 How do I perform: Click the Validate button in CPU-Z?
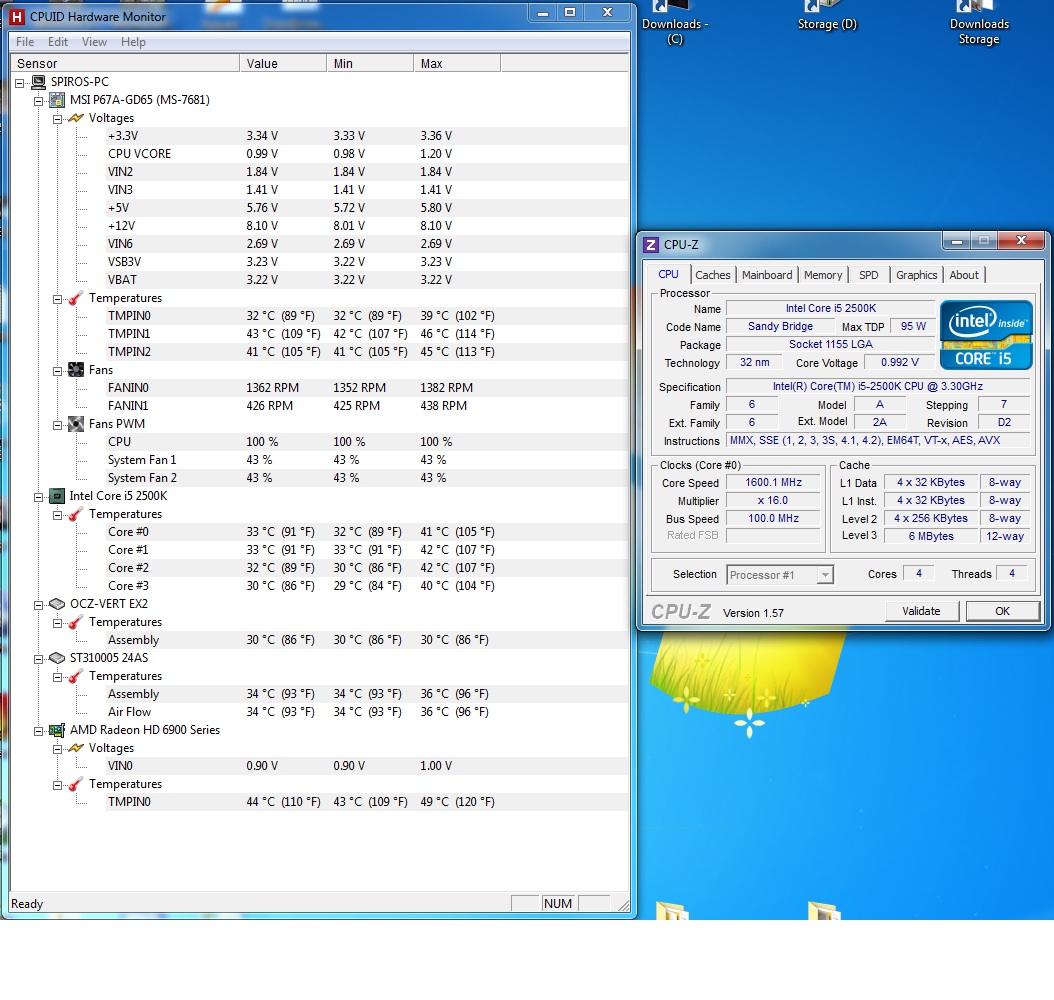coord(921,611)
